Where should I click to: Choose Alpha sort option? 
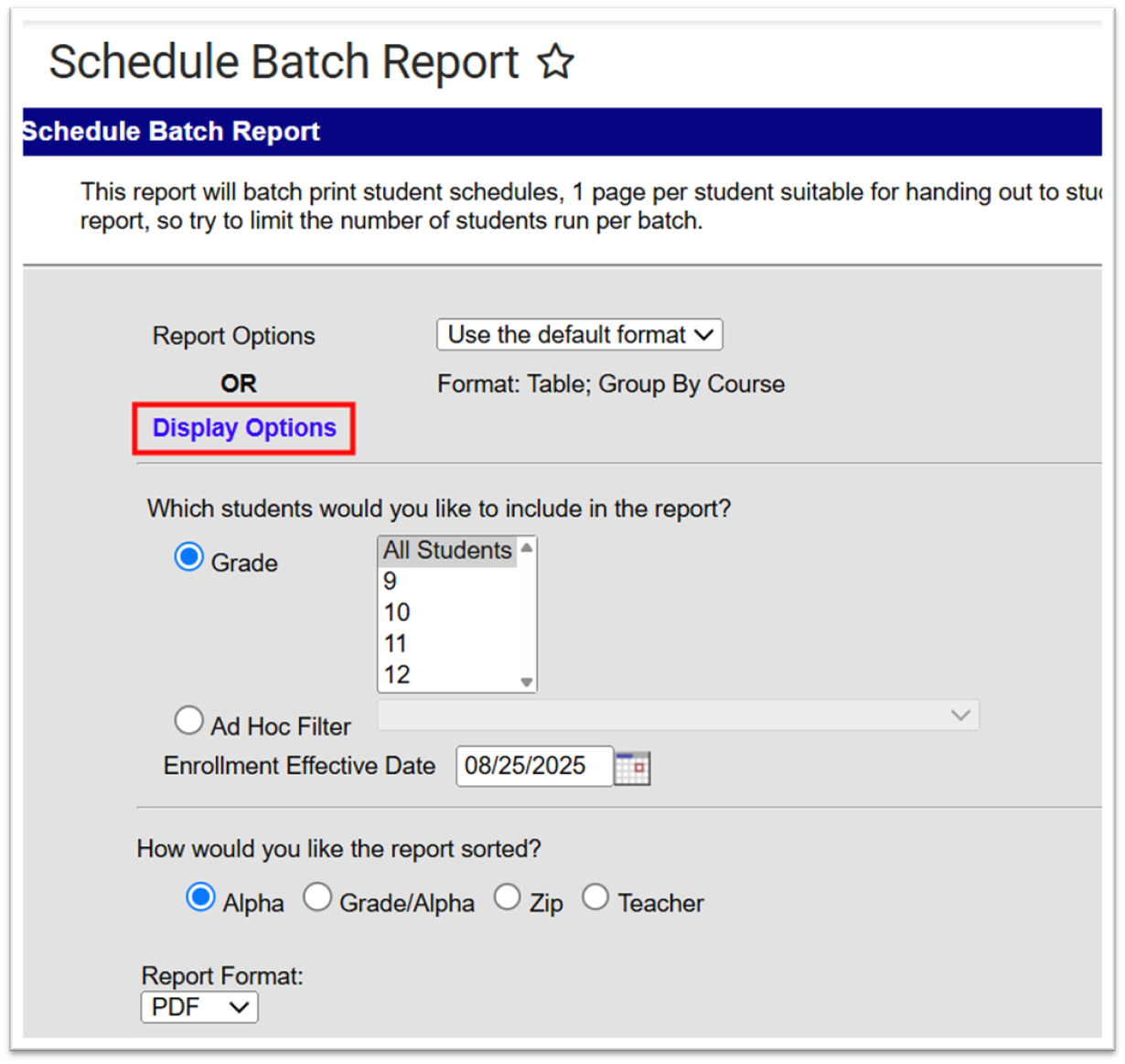pyautogui.click(x=200, y=897)
